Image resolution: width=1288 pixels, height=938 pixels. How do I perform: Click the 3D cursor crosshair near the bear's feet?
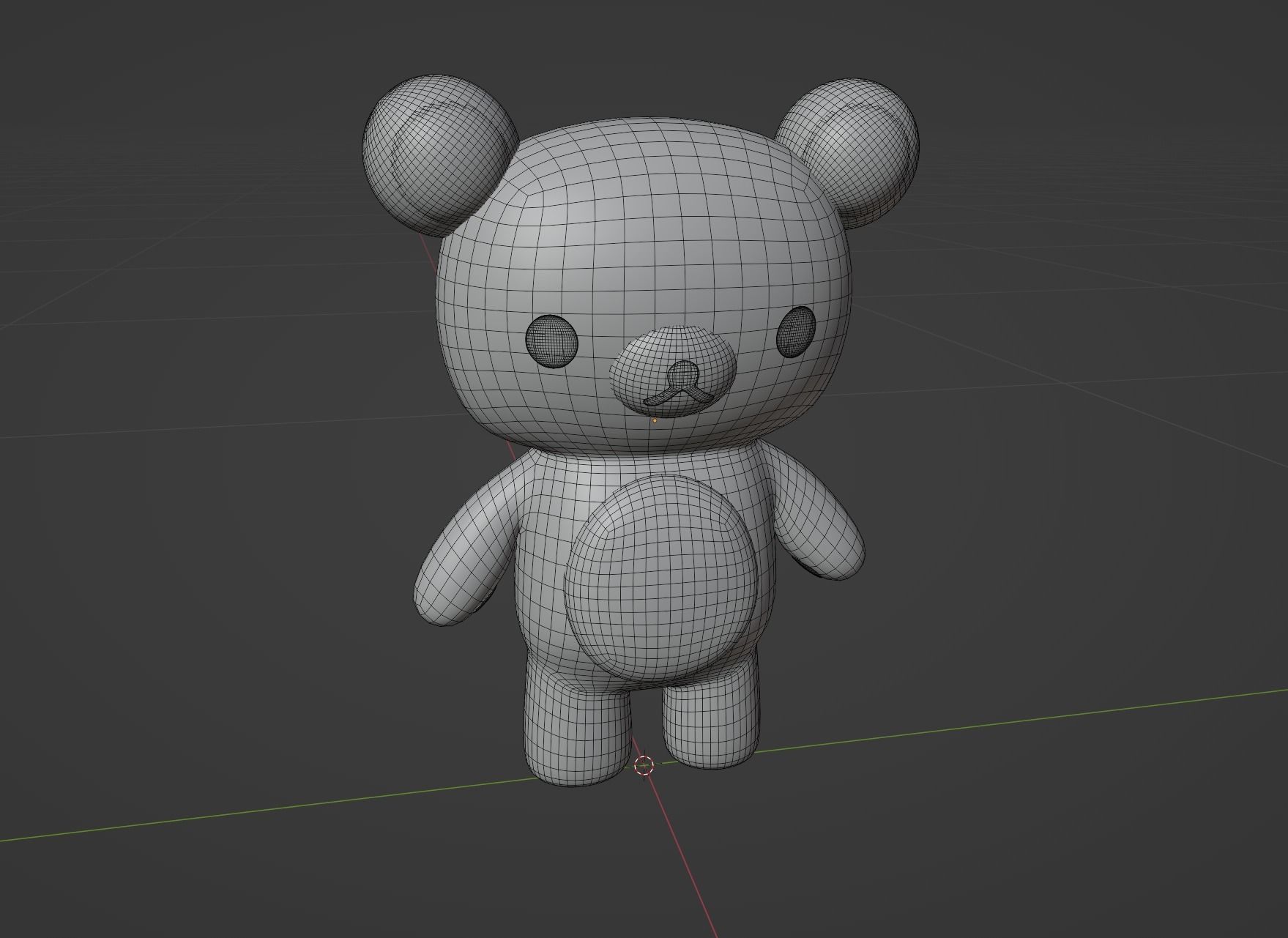coord(644,766)
